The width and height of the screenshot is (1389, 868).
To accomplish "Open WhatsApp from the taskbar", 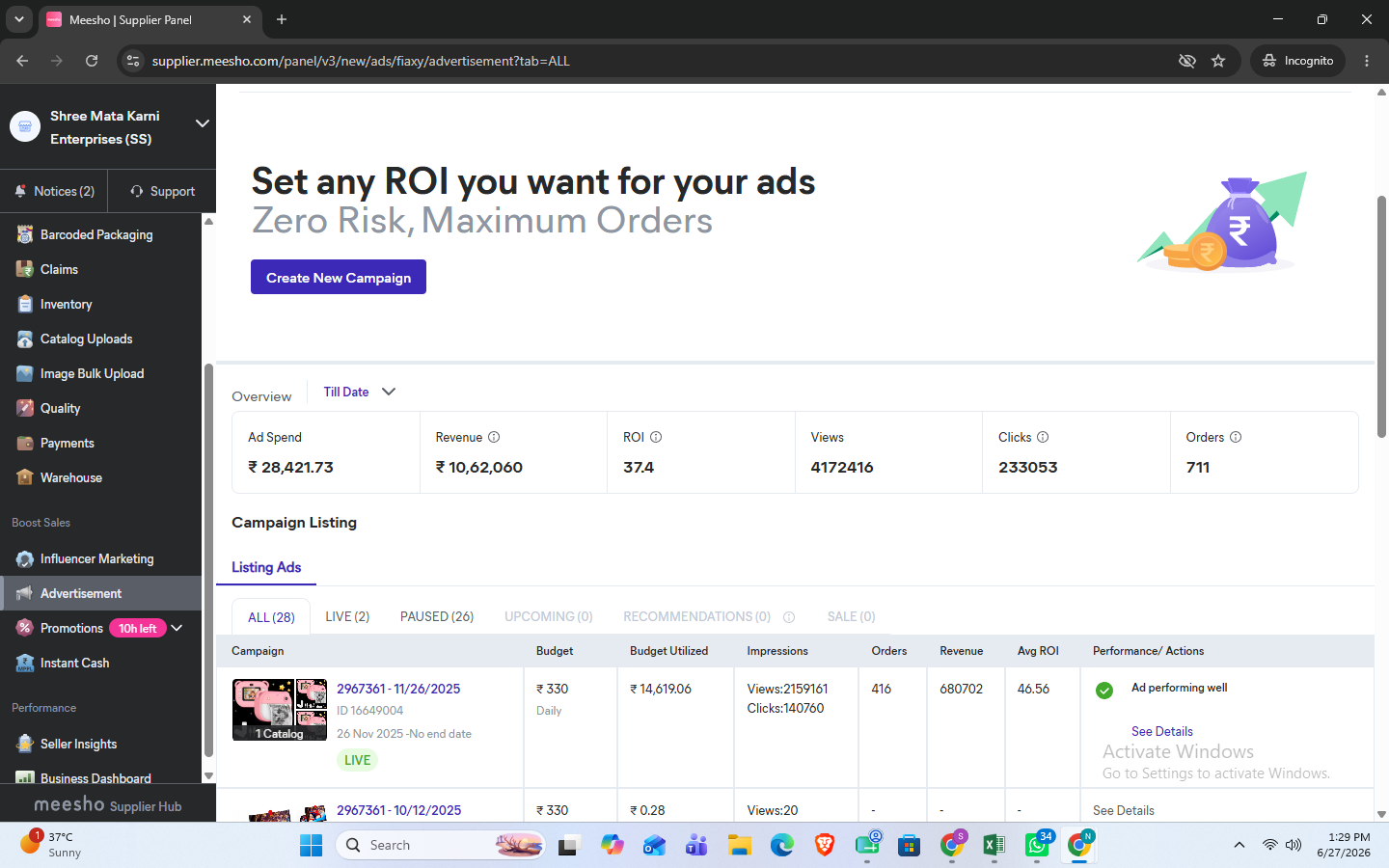I will (x=1038, y=846).
